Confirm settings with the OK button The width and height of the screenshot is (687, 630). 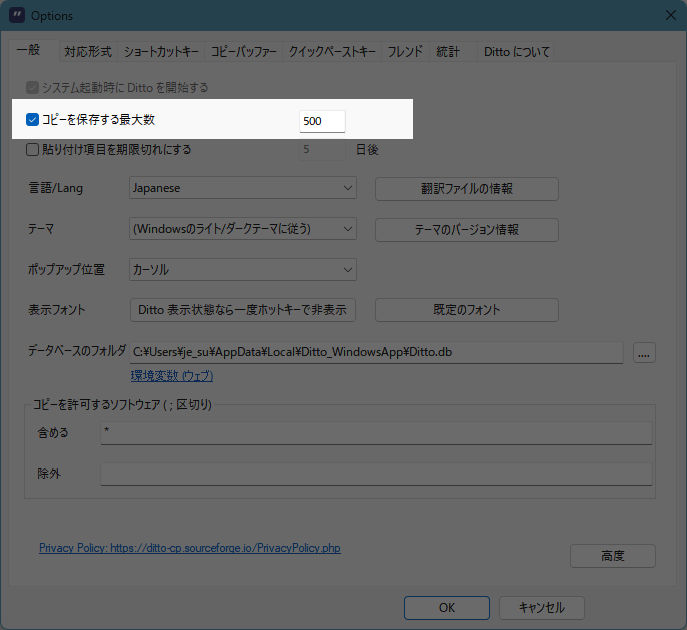point(447,608)
